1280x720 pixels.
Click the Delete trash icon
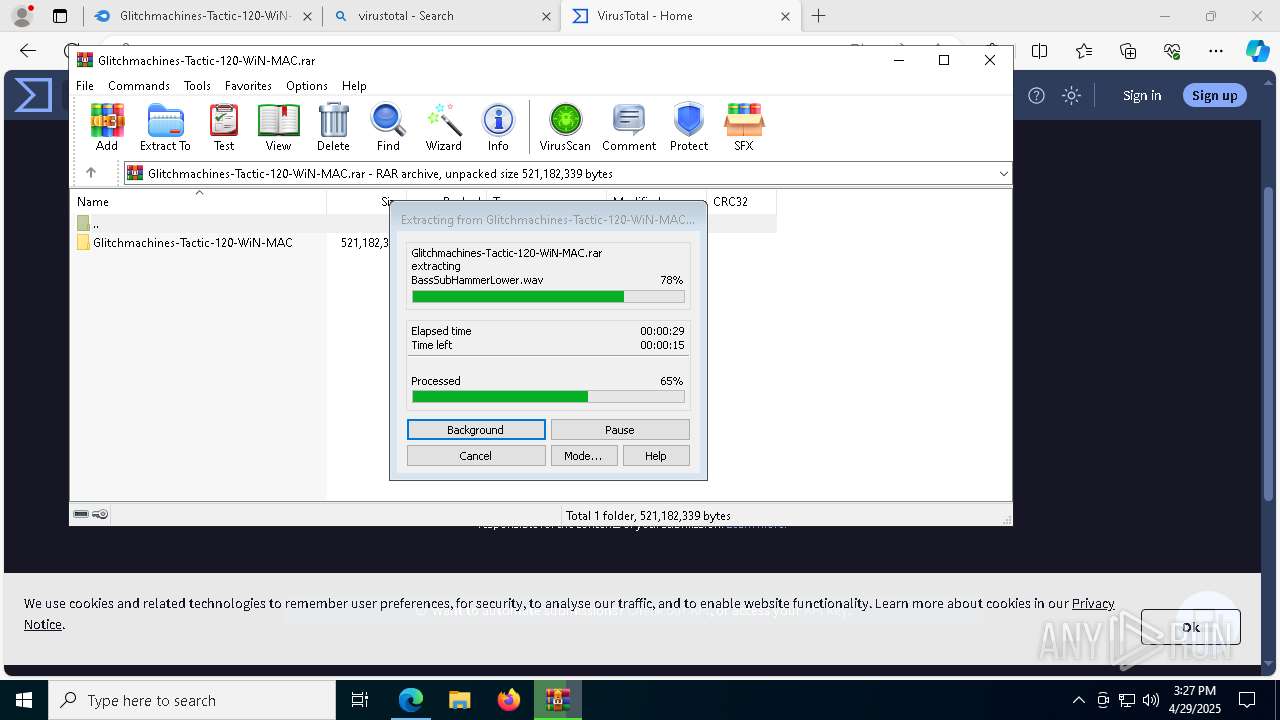(x=333, y=127)
